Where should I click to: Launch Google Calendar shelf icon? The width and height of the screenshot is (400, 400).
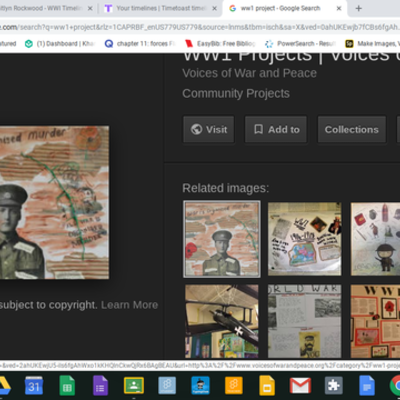click(x=34, y=386)
